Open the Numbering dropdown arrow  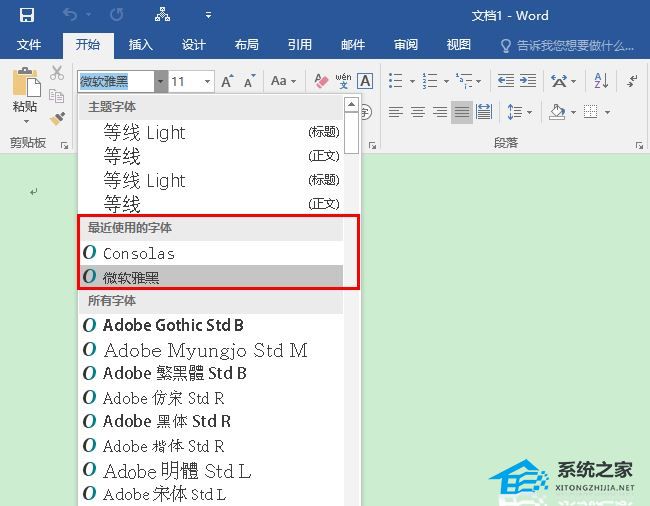point(446,81)
